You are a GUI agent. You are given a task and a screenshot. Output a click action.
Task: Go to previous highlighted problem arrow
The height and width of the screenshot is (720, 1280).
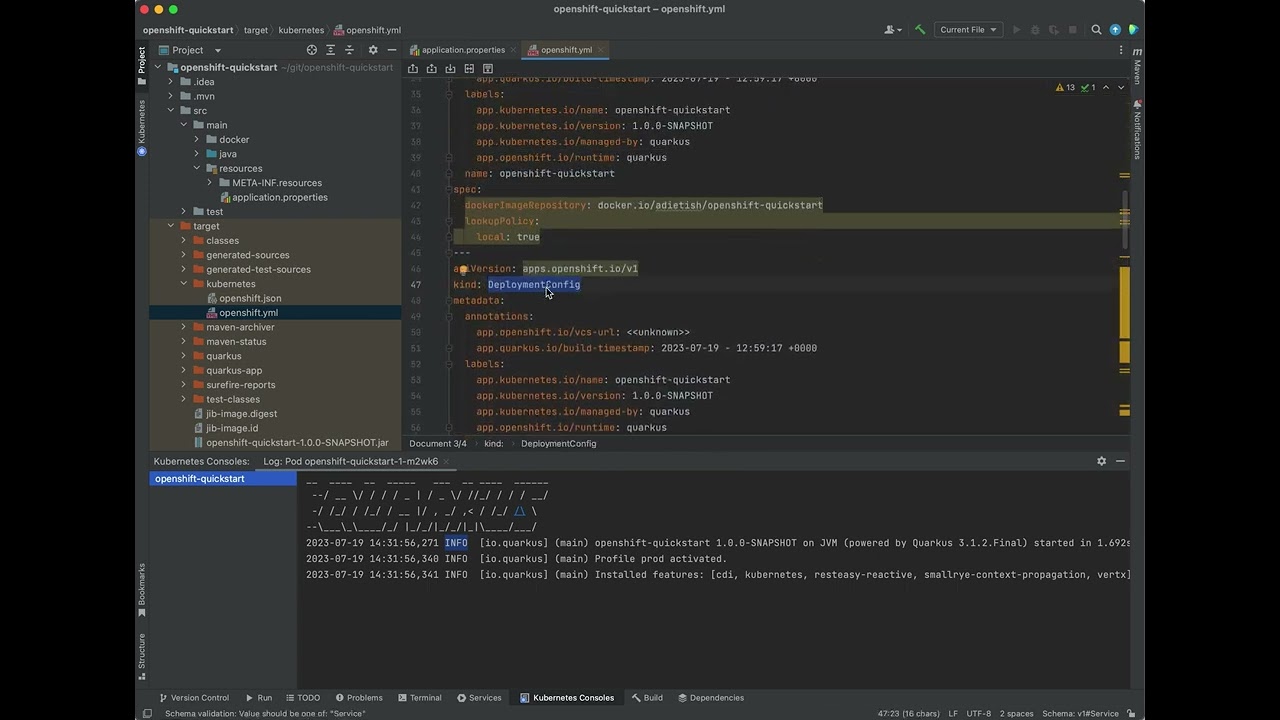(1105, 88)
